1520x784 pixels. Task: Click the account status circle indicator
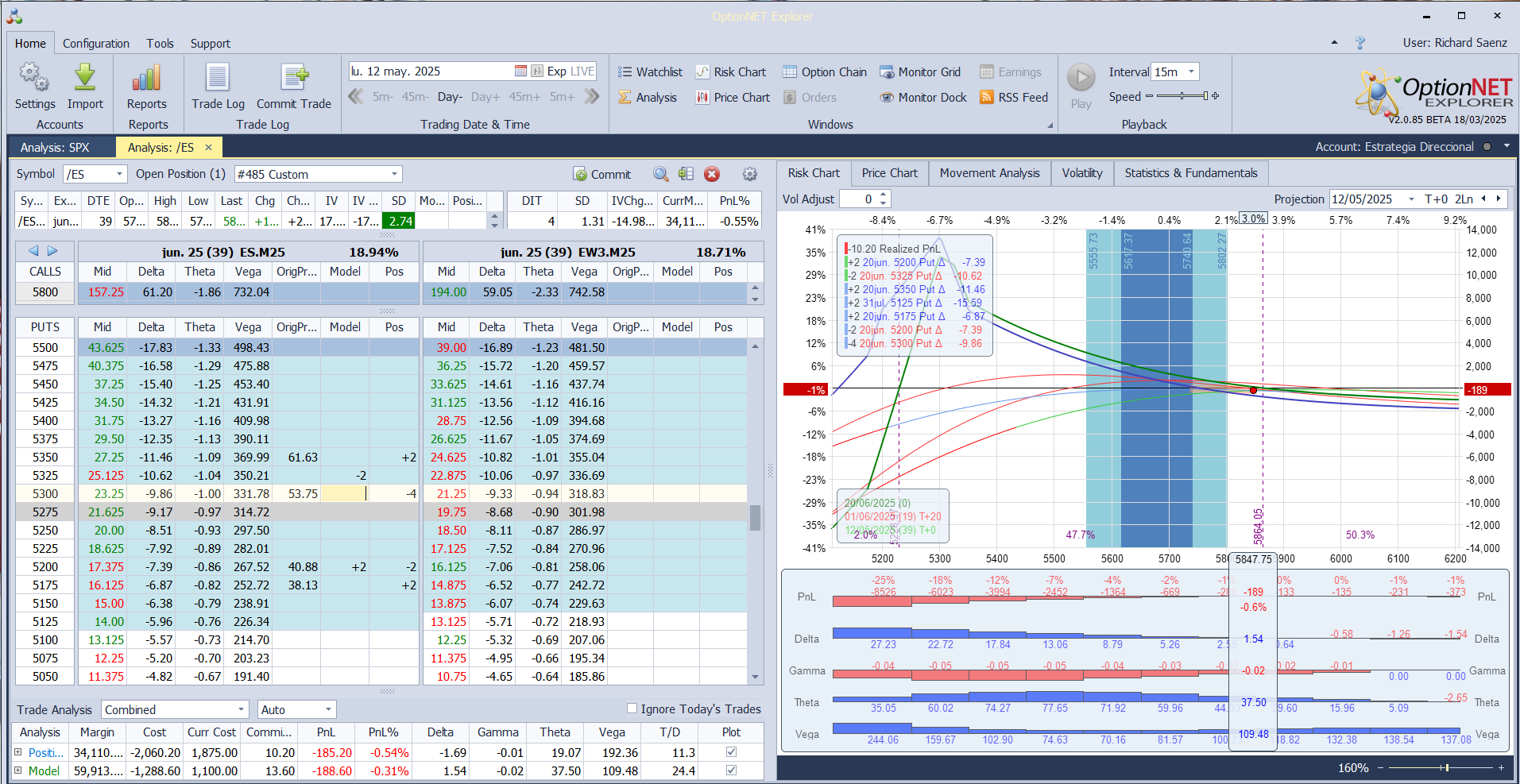(x=1487, y=147)
